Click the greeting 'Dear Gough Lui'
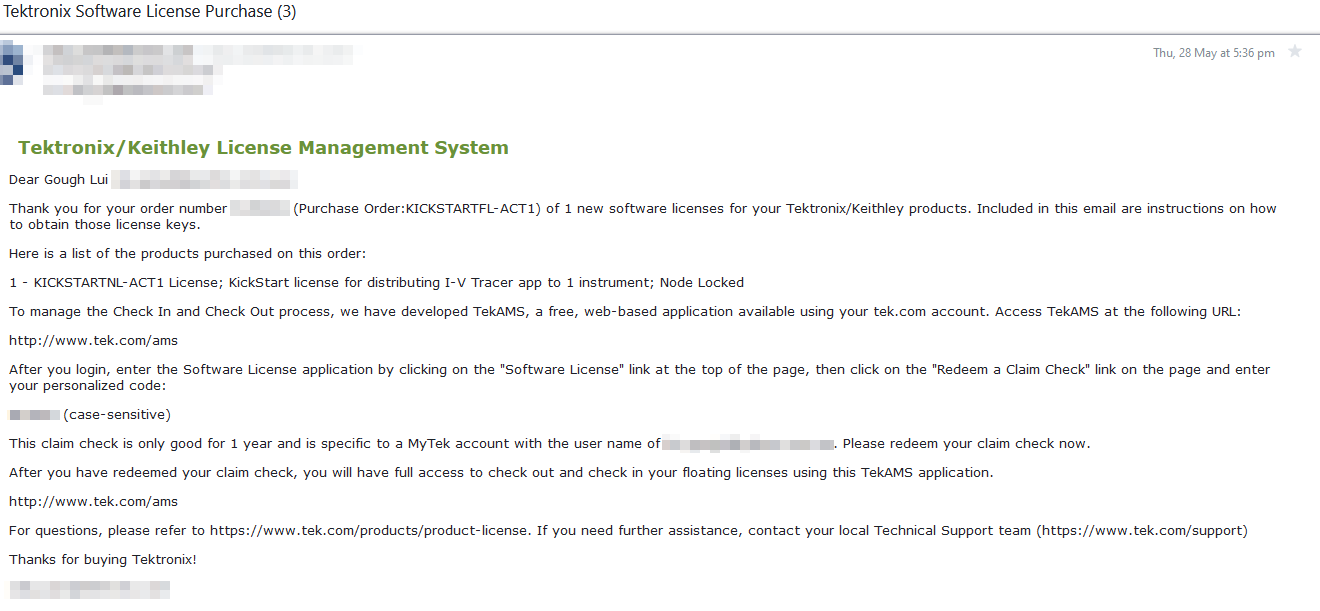The image size is (1320, 611). tap(57, 180)
